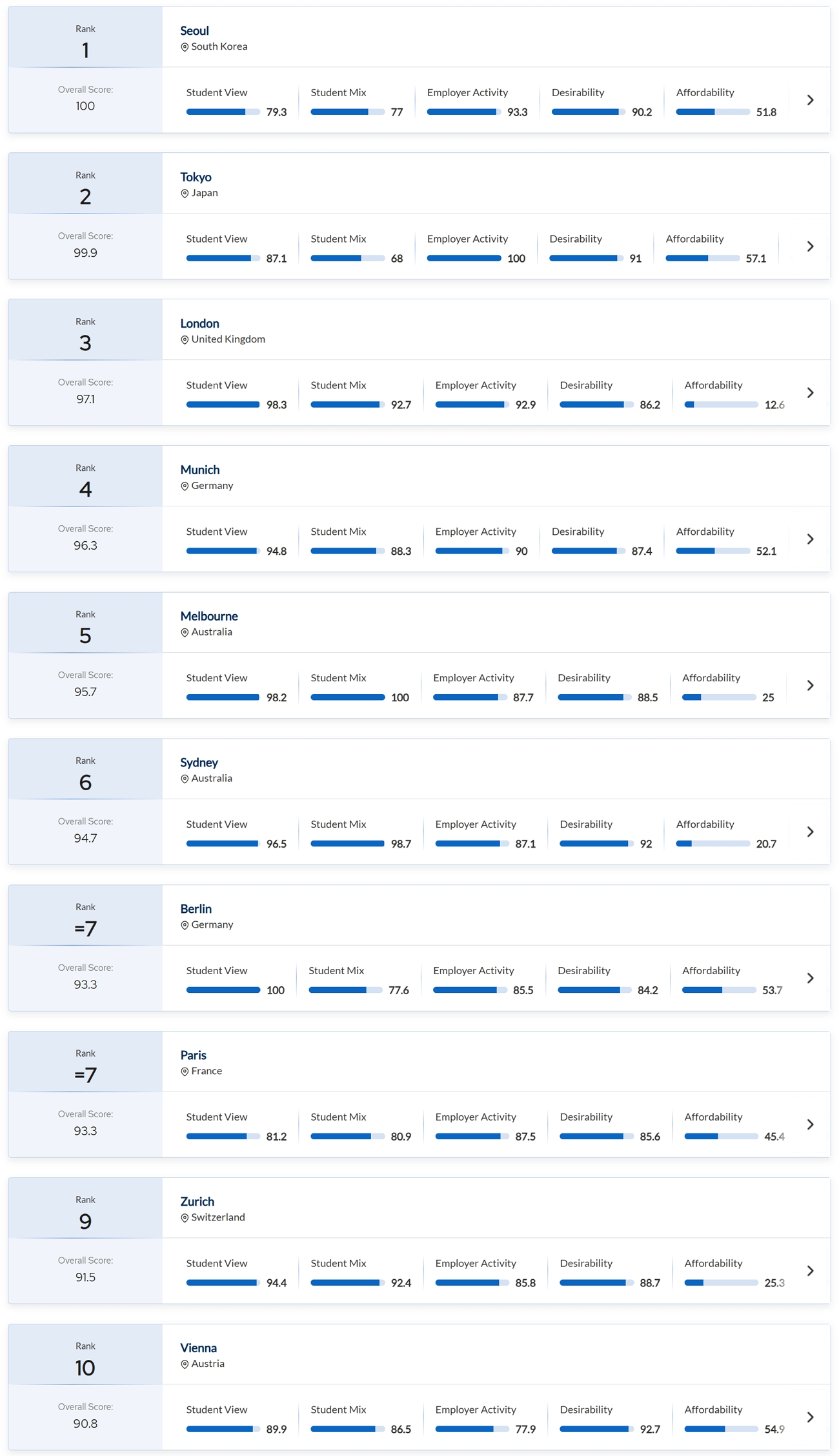Expand Tokyo details with right chevron

[810, 246]
